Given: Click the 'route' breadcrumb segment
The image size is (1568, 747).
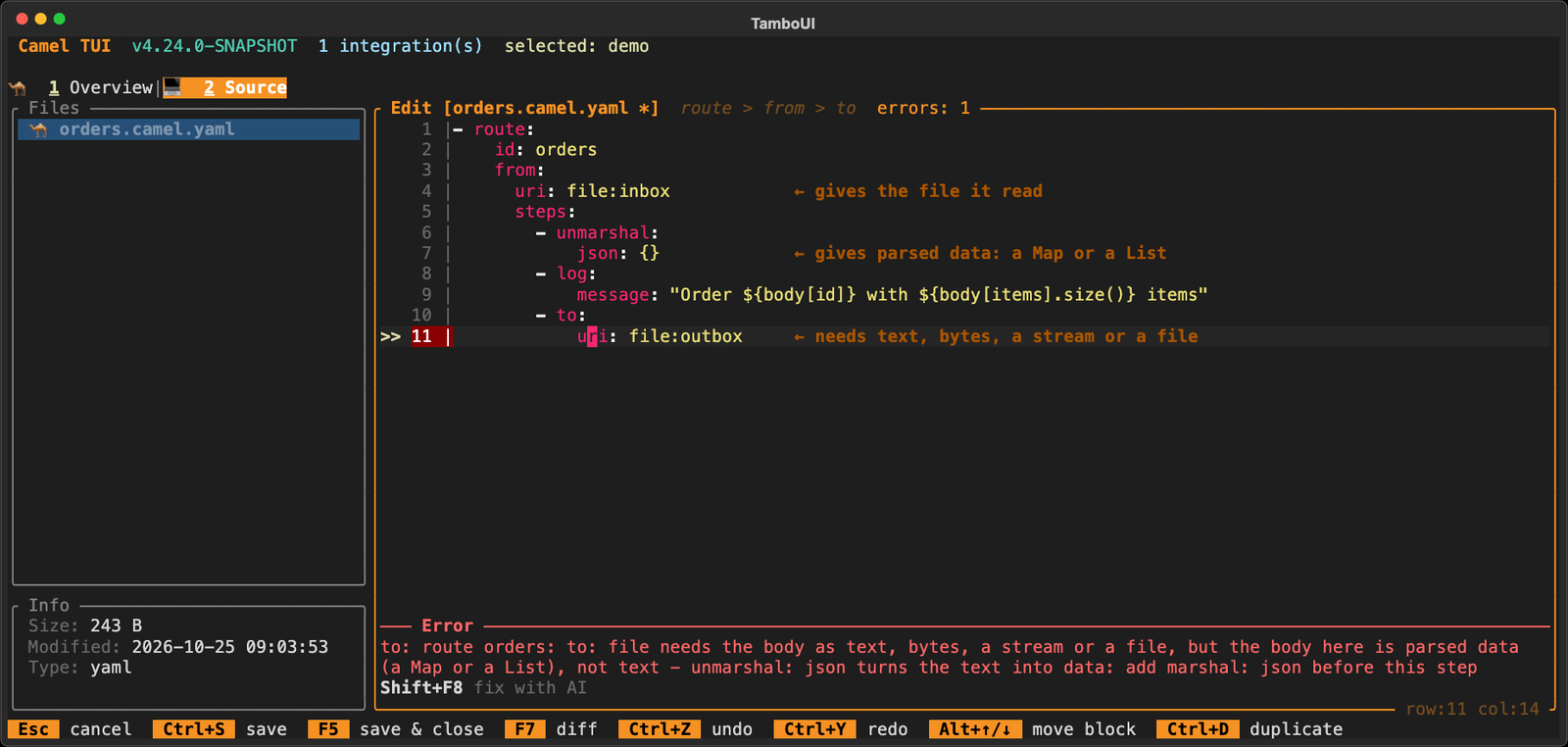Looking at the screenshot, I should pos(707,108).
